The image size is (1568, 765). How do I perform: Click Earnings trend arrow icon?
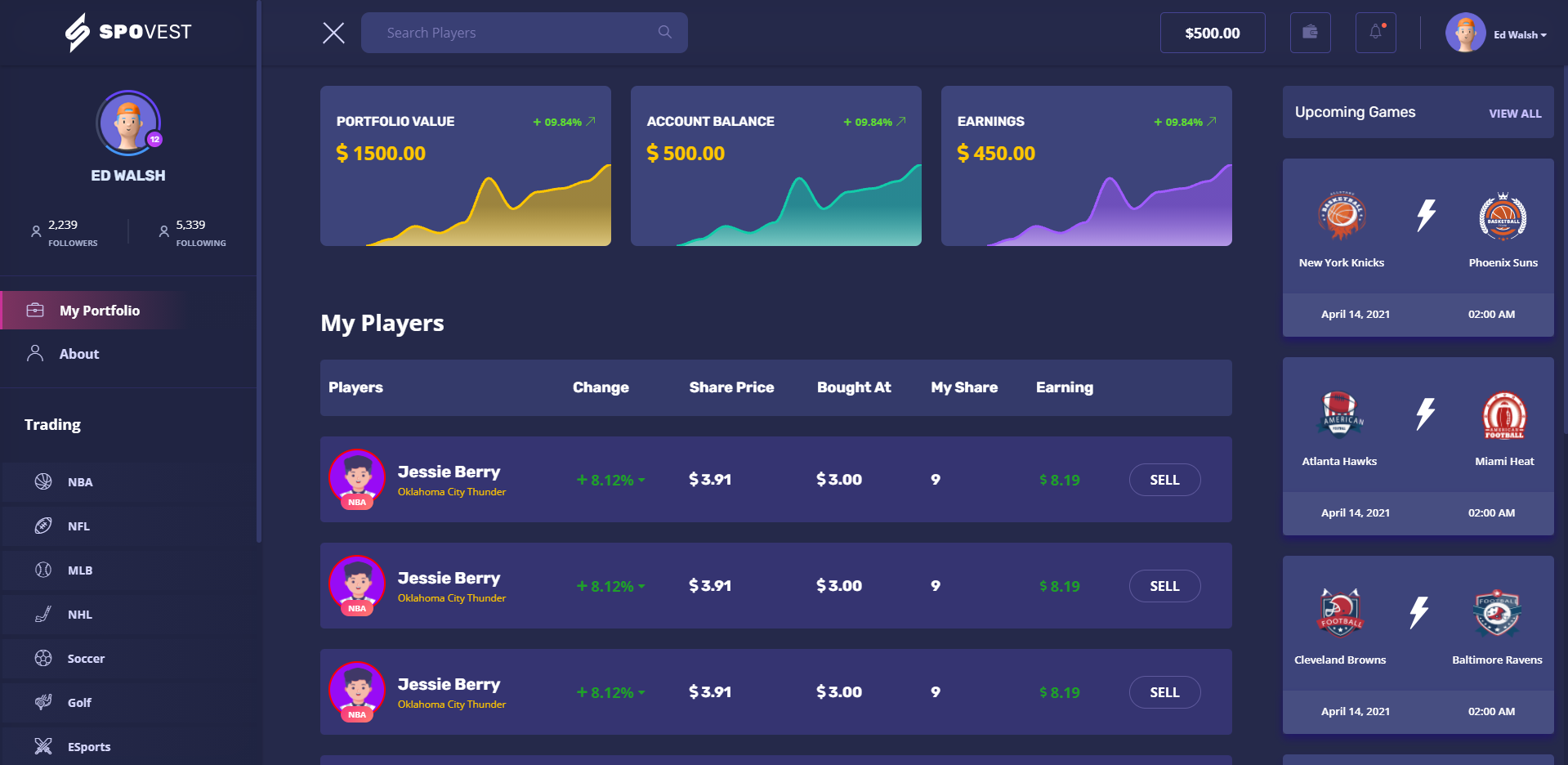pyautogui.click(x=1212, y=121)
